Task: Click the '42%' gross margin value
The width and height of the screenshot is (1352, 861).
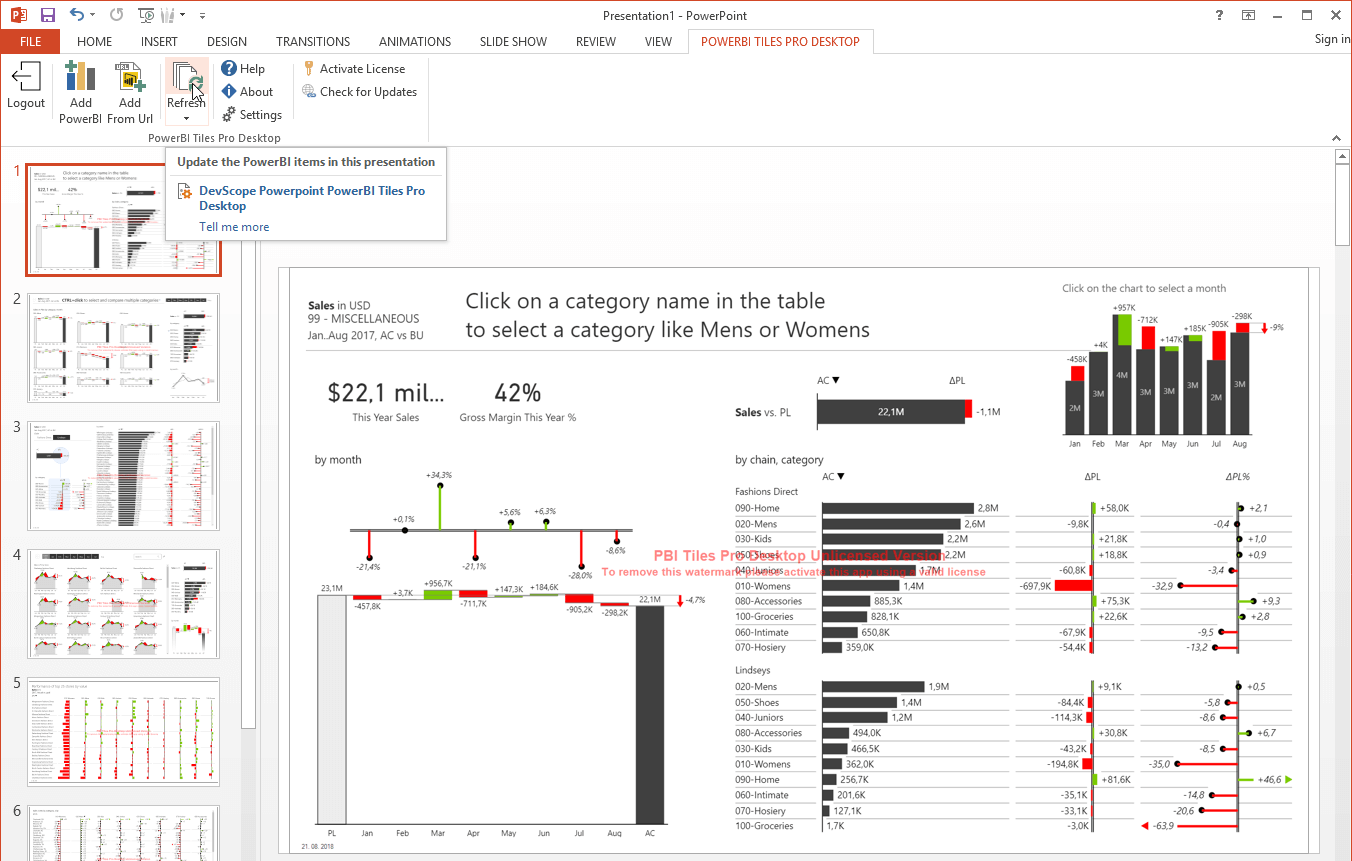Action: pos(518,392)
